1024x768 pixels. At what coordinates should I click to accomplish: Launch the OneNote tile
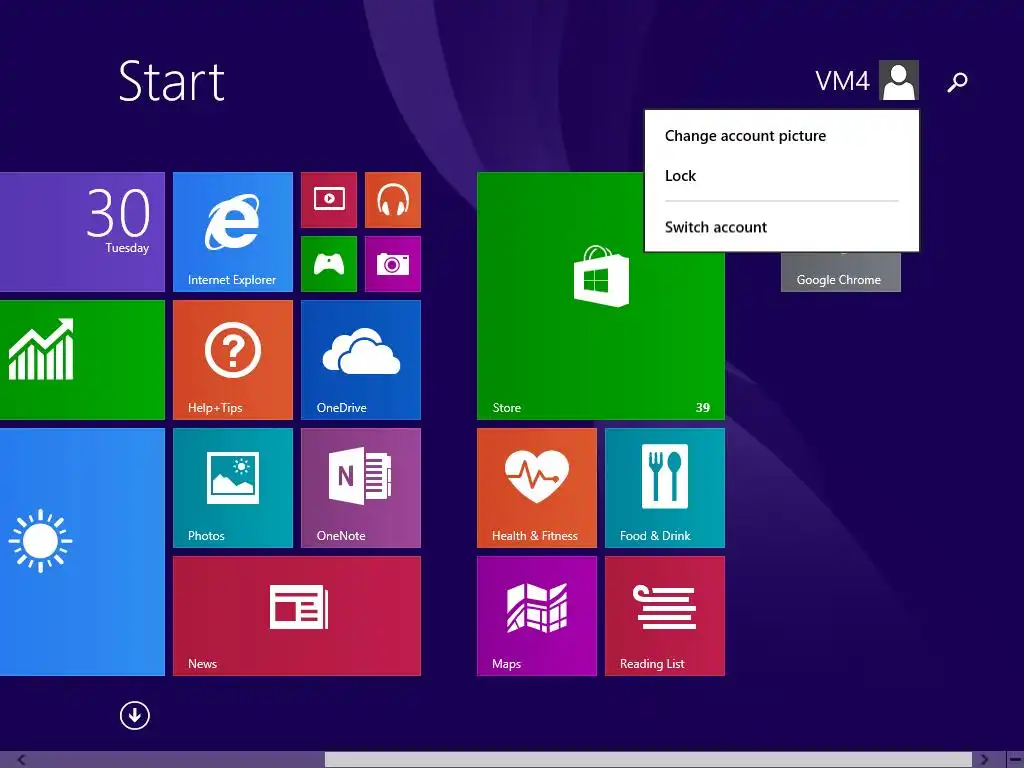pyautogui.click(x=360, y=488)
